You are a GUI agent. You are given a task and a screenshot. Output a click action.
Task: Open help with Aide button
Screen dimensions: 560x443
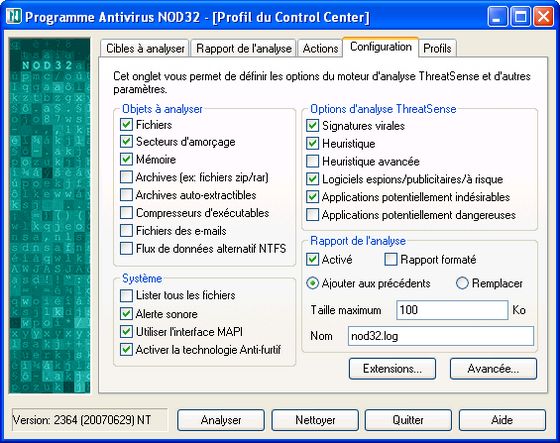tap(502, 420)
